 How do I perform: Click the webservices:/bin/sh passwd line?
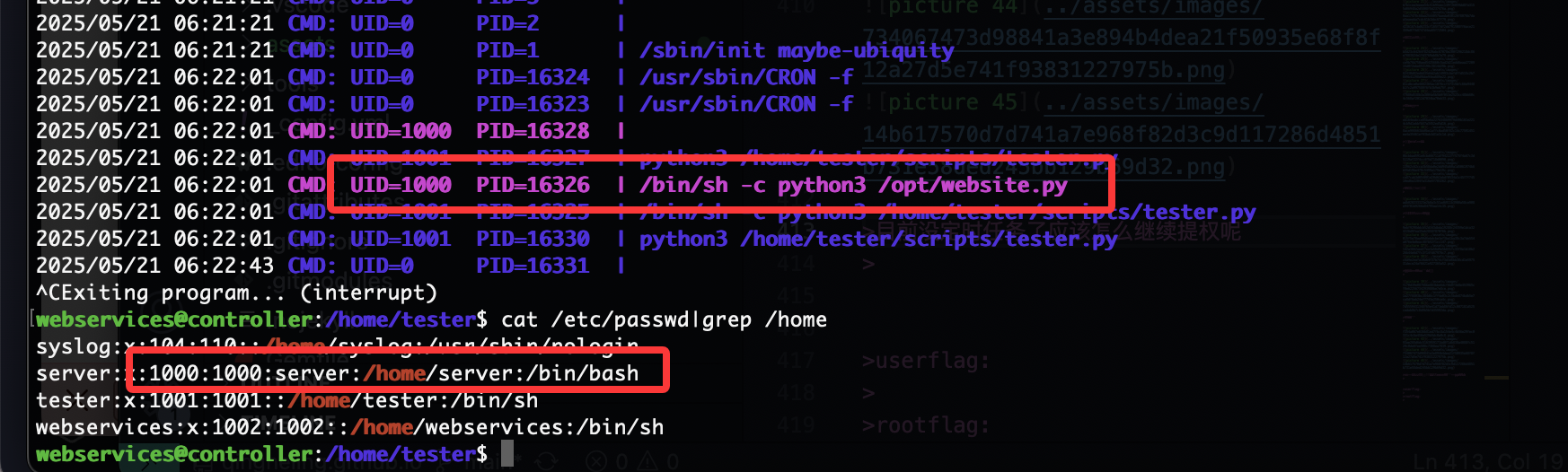(x=350, y=427)
